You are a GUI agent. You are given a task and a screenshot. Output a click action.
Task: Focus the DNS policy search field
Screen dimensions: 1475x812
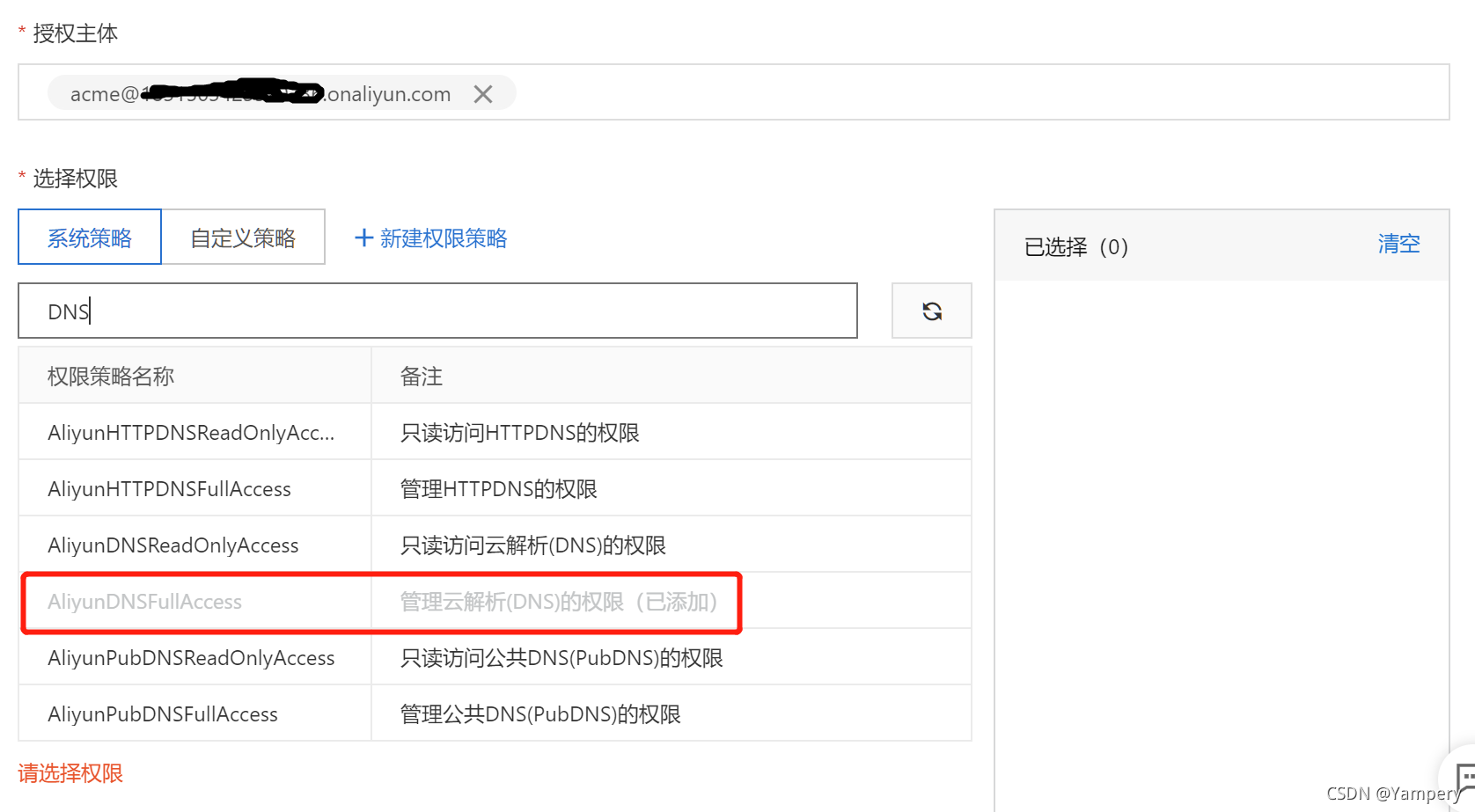tap(437, 311)
